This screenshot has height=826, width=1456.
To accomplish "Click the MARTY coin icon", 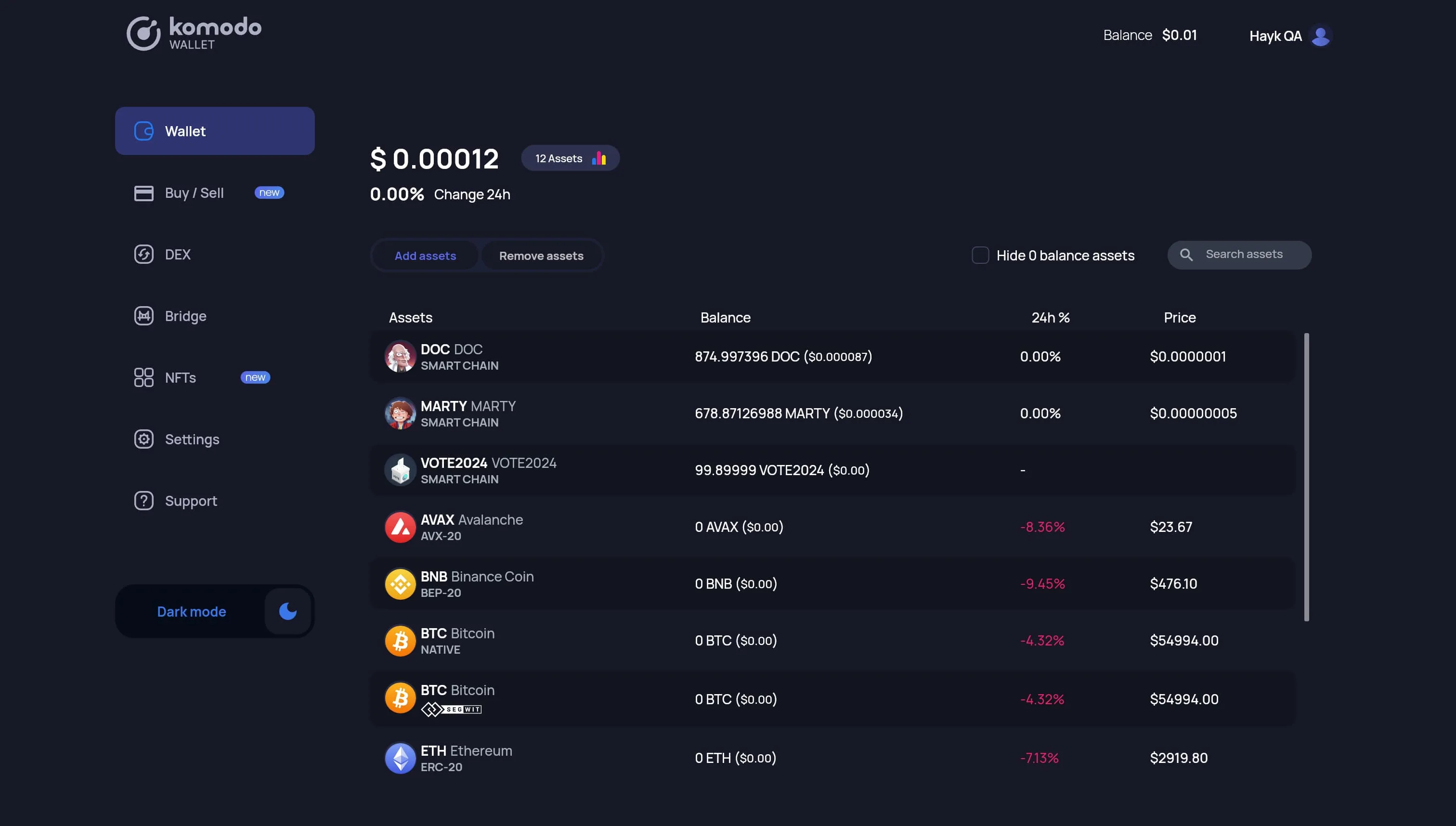I will (400, 413).
